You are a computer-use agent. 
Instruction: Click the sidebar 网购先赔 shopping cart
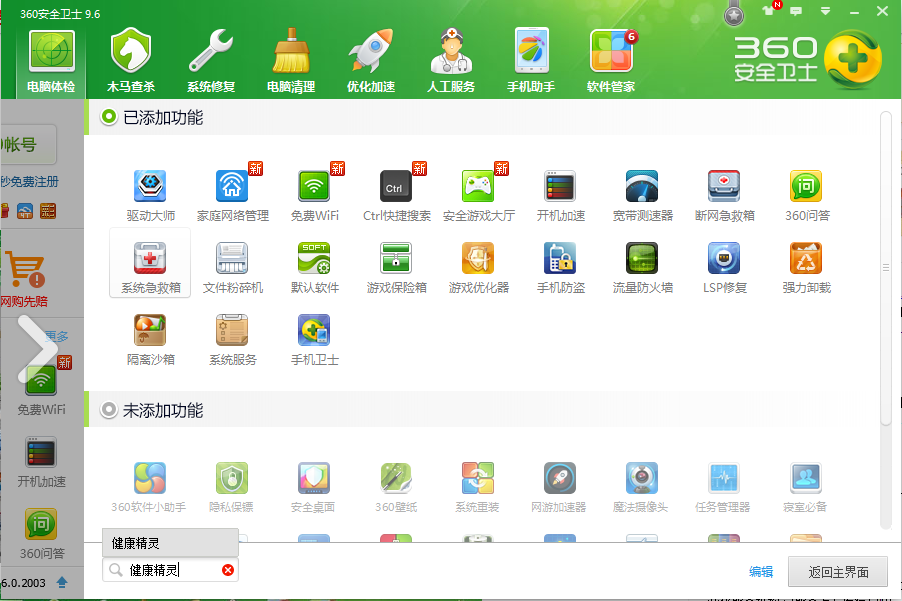click(x=25, y=279)
